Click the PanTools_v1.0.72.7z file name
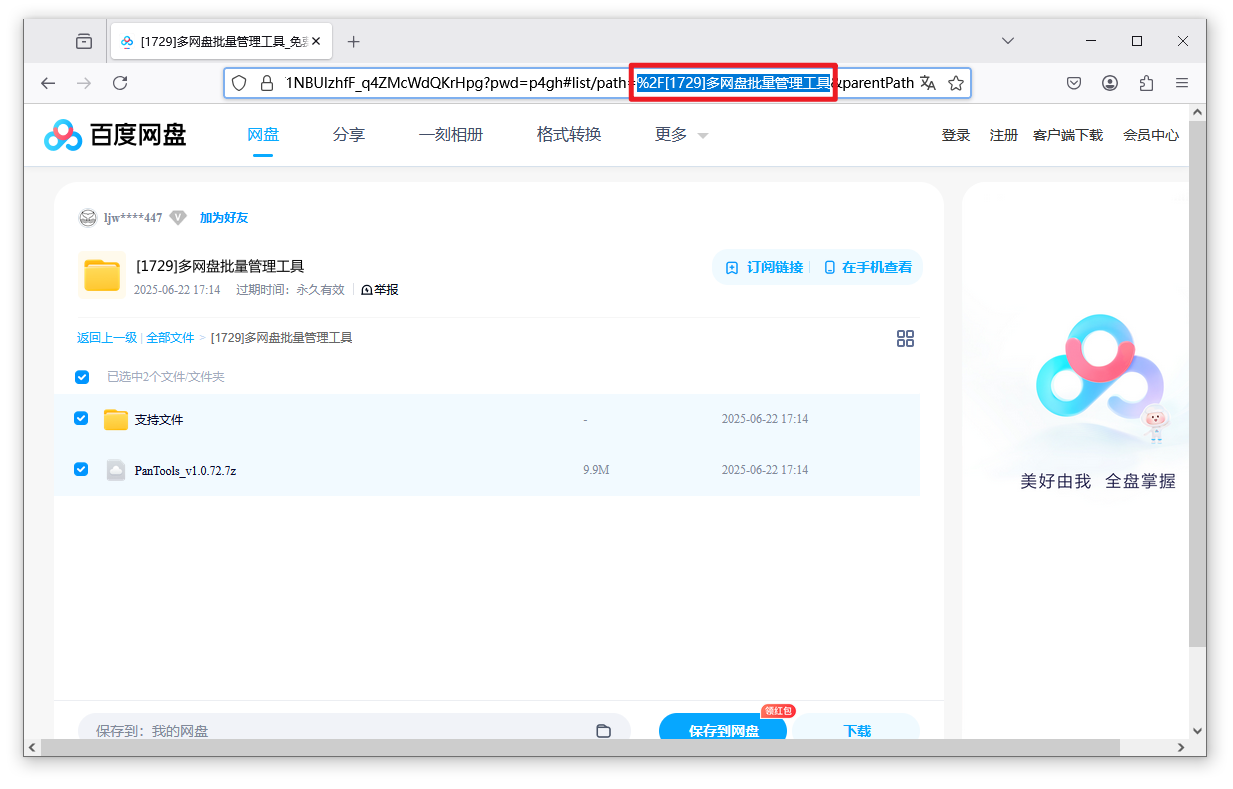This screenshot has width=1233, height=789. coord(185,470)
